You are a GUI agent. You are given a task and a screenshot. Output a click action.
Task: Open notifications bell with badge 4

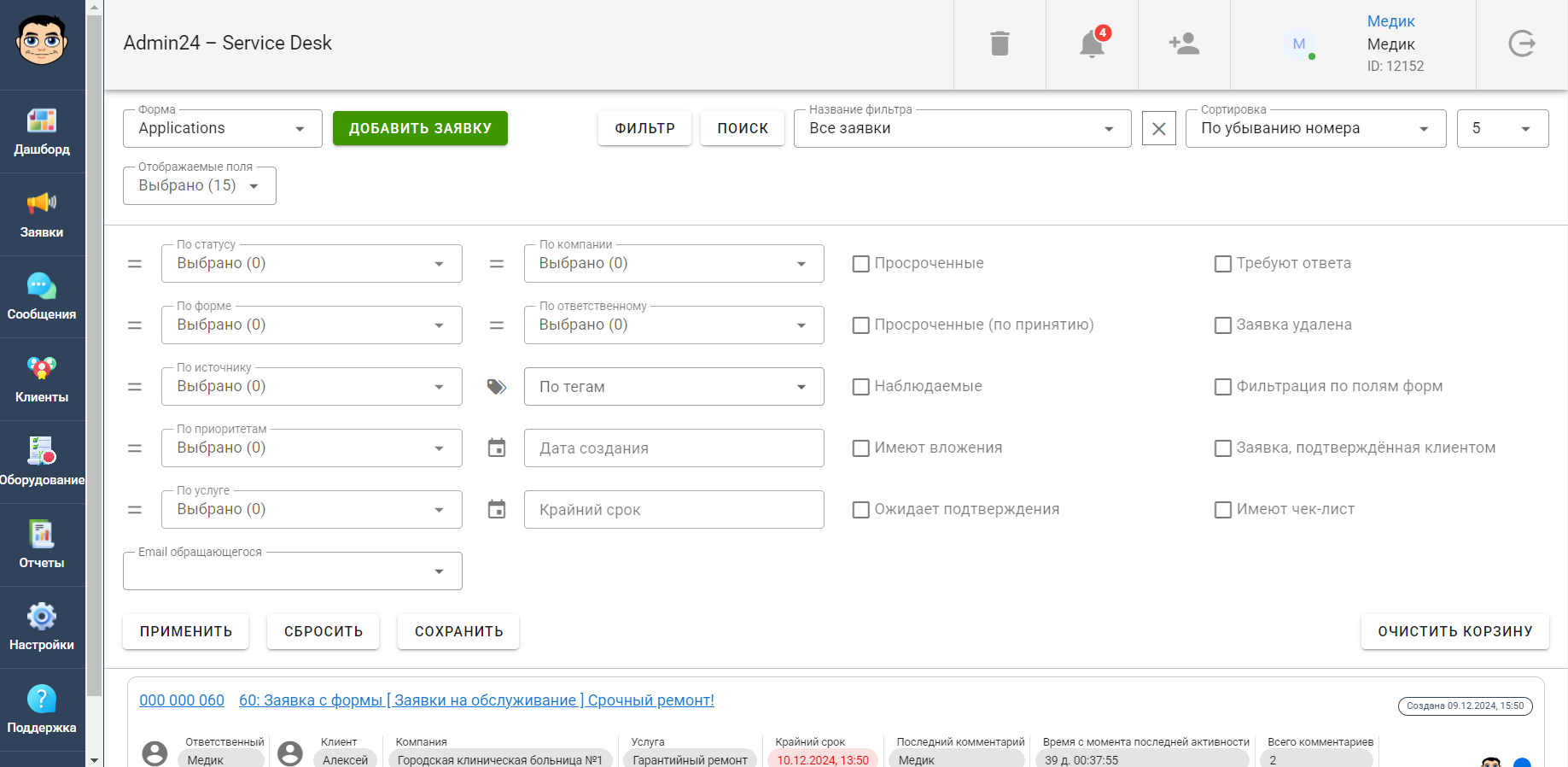pyautogui.click(x=1092, y=43)
